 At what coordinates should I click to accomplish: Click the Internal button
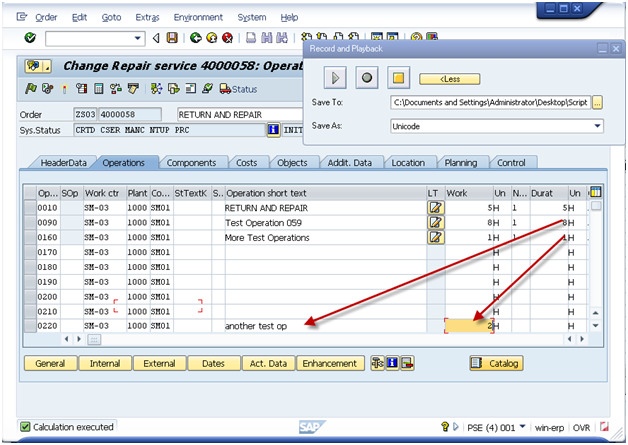(x=105, y=363)
